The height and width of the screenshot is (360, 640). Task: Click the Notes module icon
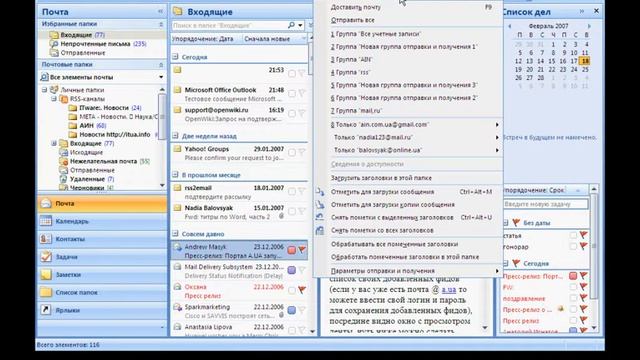[46, 275]
